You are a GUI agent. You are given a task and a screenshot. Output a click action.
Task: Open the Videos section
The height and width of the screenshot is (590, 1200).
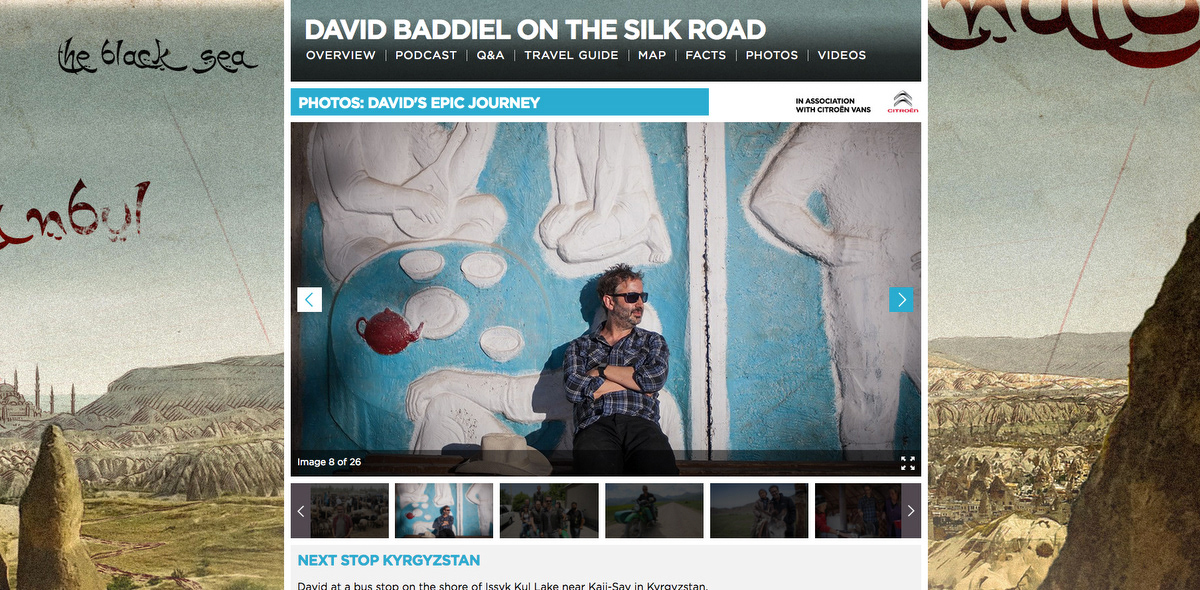pos(842,55)
